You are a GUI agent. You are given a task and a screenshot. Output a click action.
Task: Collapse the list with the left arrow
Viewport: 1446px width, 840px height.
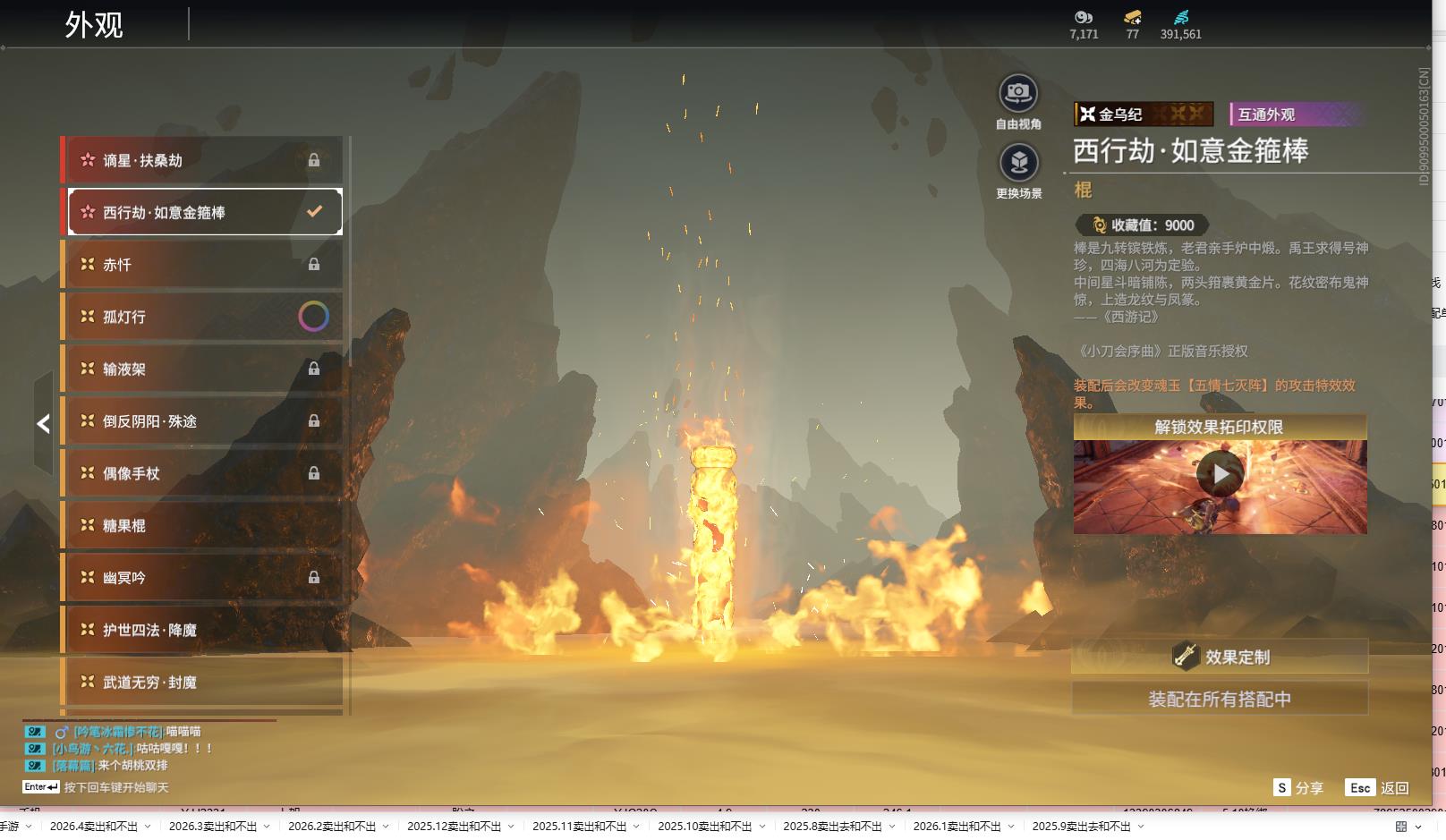(43, 424)
